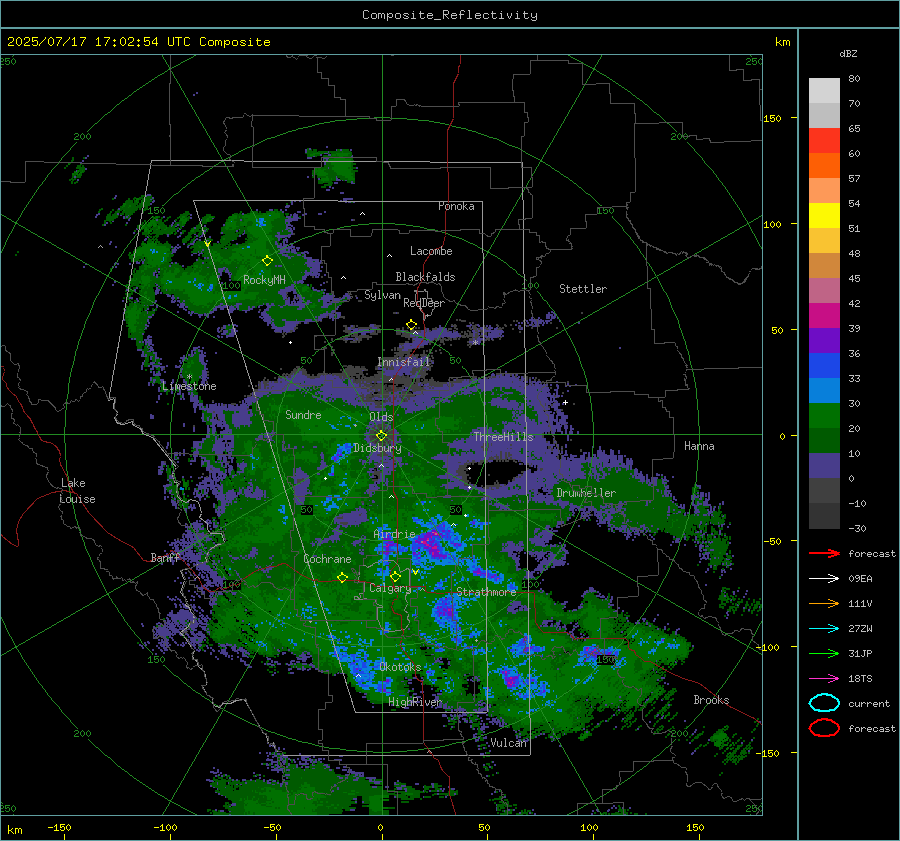Pick the orange 57–60 dBZ legend swatch
The width and height of the screenshot is (900, 841).
click(824, 165)
